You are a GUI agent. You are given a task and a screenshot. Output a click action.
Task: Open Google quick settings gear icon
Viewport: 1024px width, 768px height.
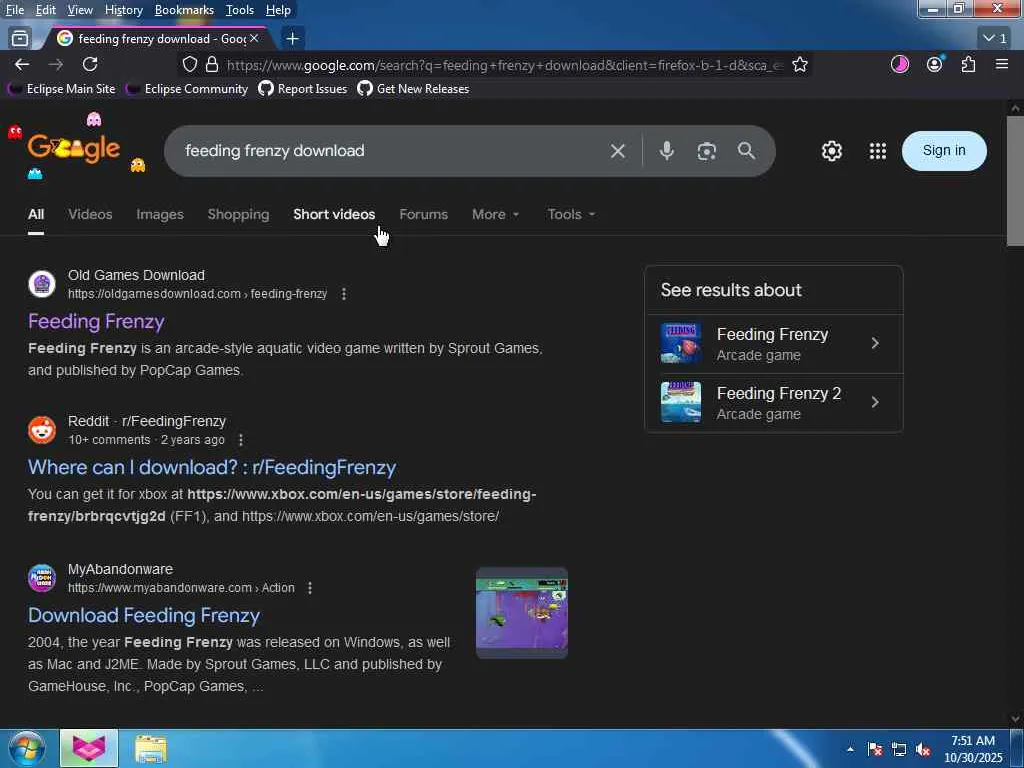click(x=831, y=151)
